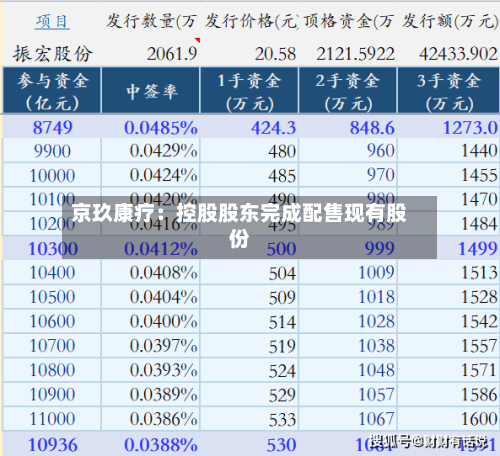Select the 504 cell

tap(249, 272)
